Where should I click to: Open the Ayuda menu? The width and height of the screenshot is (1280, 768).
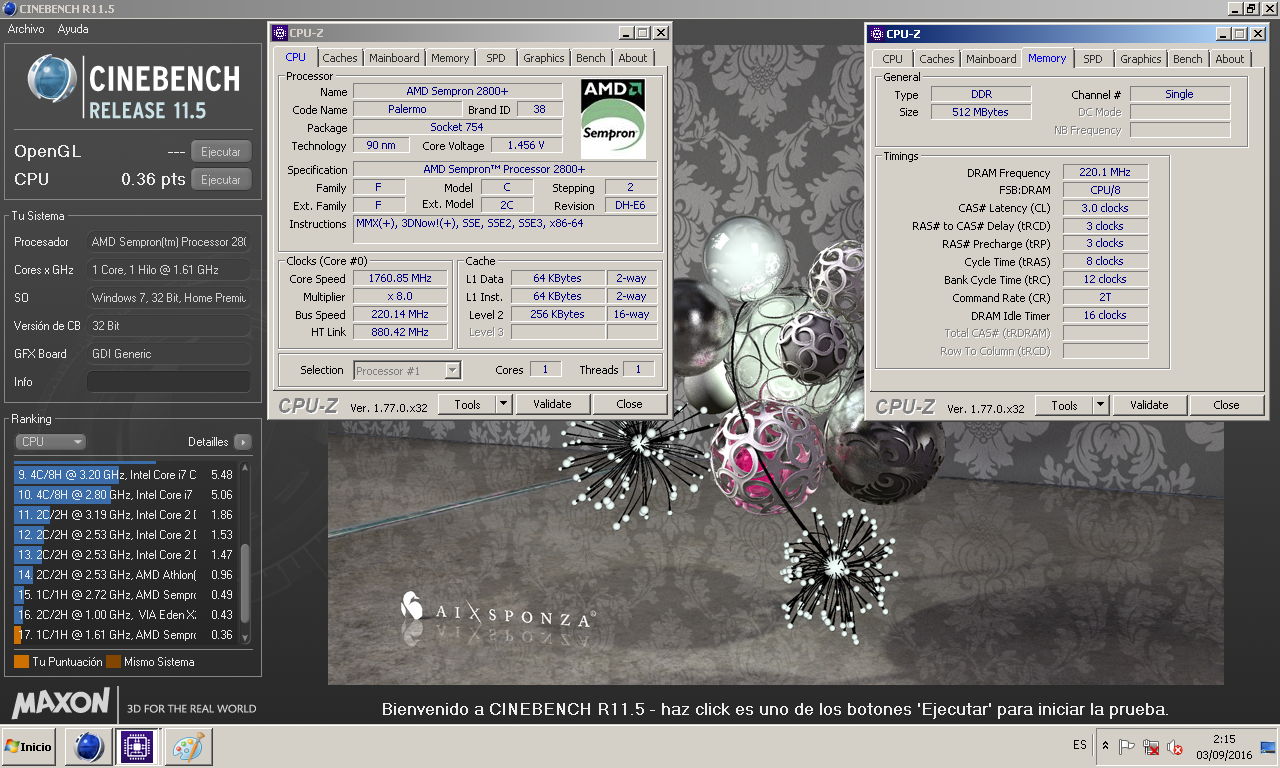pyautogui.click(x=73, y=29)
